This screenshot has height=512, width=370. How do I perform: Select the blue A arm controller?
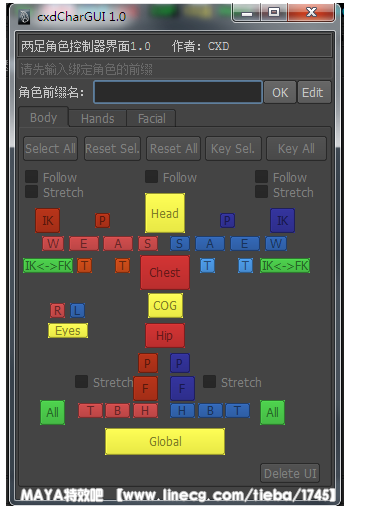(x=210, y=243)
